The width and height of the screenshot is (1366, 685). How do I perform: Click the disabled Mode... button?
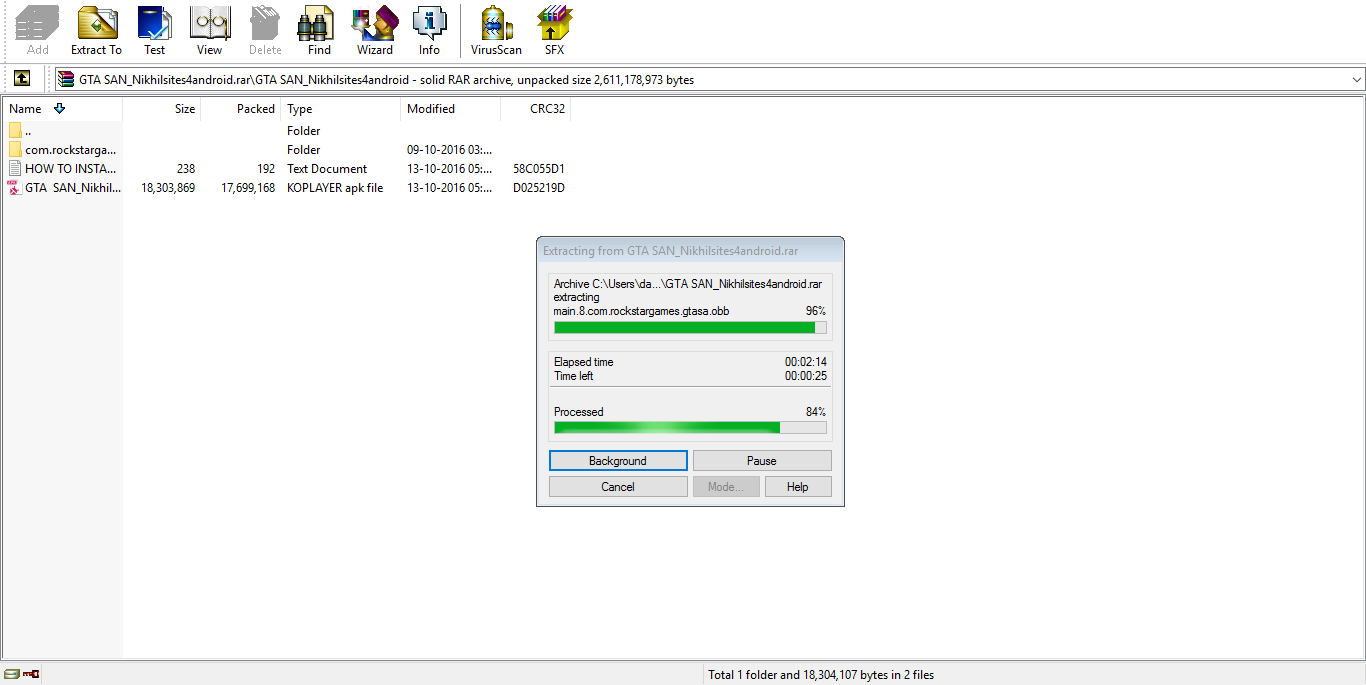tap(727, 487)
